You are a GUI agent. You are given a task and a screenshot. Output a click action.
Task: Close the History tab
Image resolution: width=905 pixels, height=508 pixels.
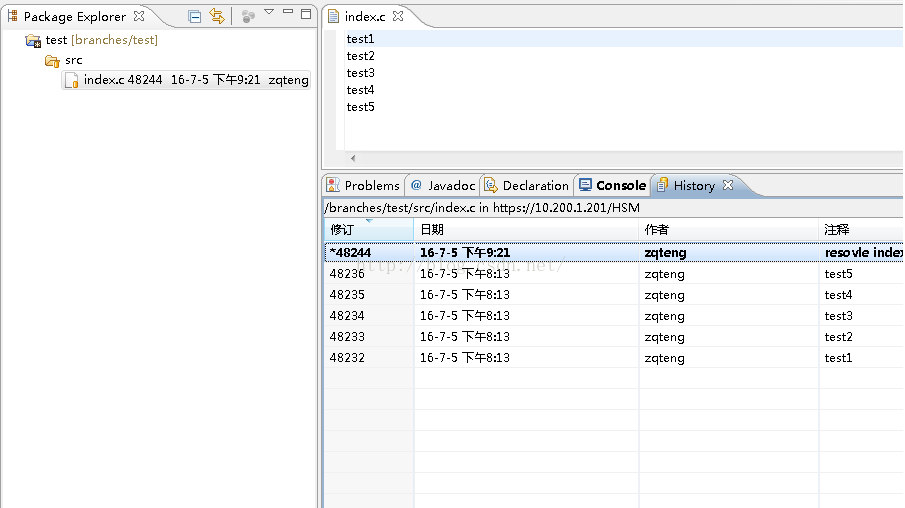(728, 185)
